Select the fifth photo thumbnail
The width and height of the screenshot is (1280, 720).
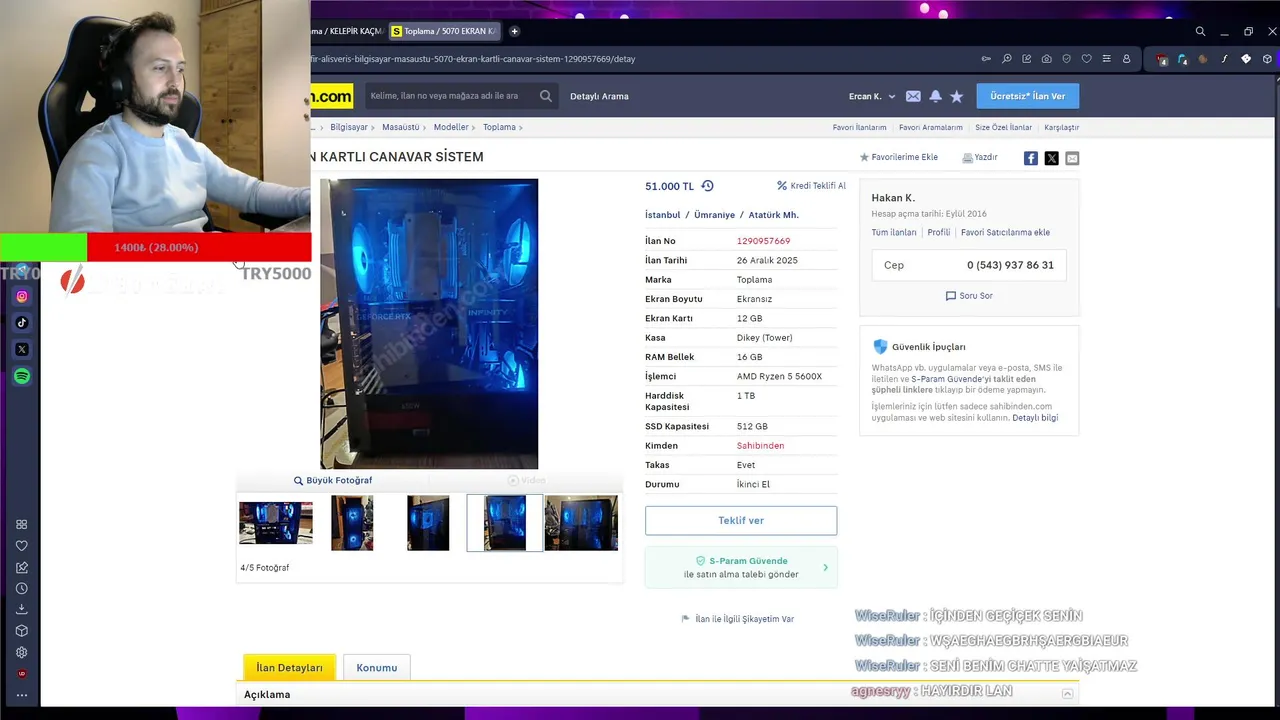coord(581,523)
